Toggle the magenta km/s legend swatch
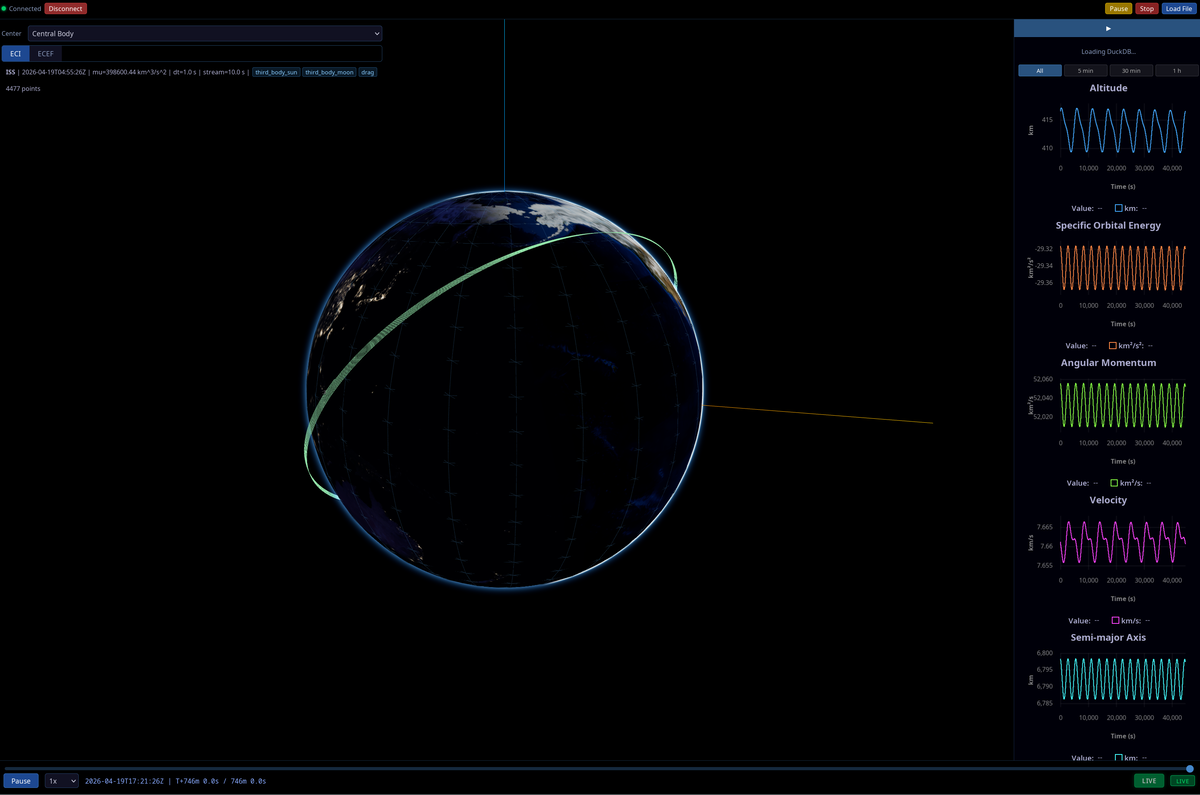 tap(1115, 620)
